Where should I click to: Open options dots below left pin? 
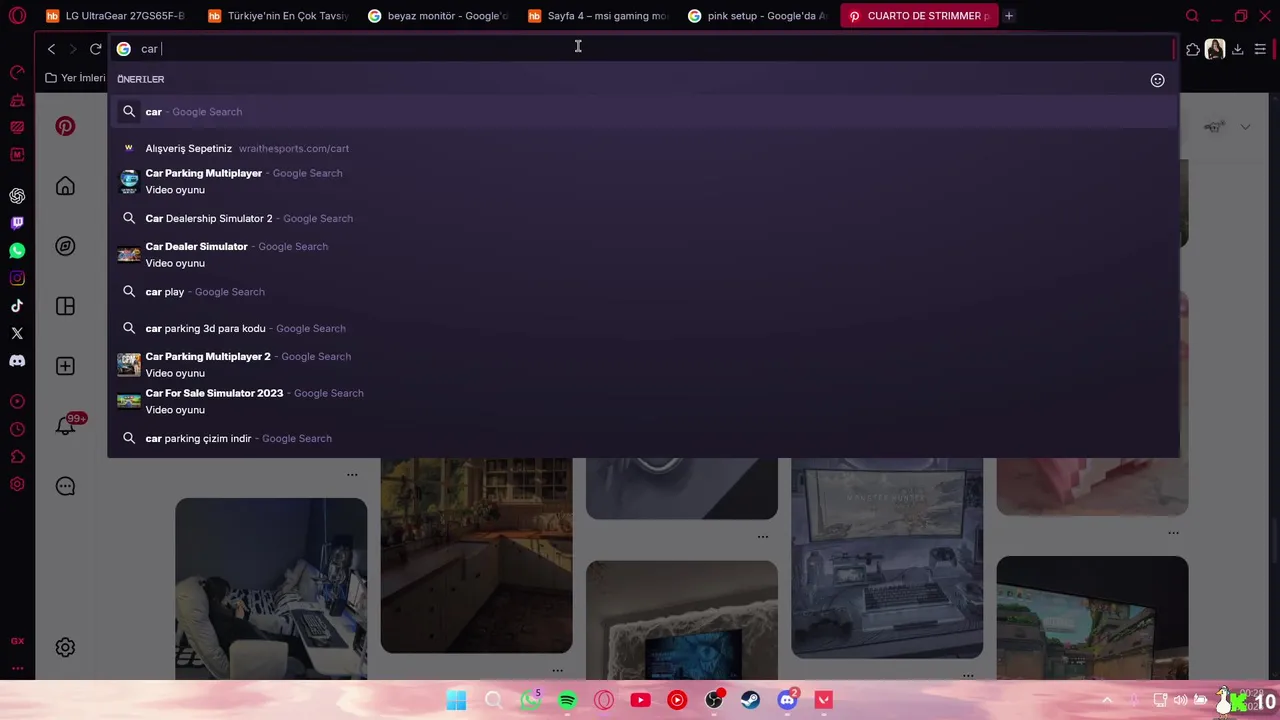pos(352,475)
